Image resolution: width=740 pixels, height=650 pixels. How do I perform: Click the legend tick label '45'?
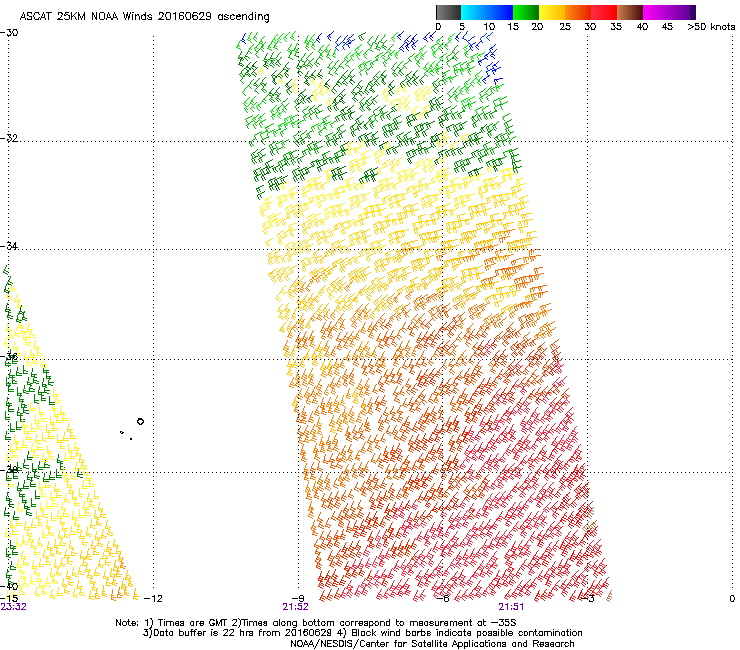[x=667, y=27]
